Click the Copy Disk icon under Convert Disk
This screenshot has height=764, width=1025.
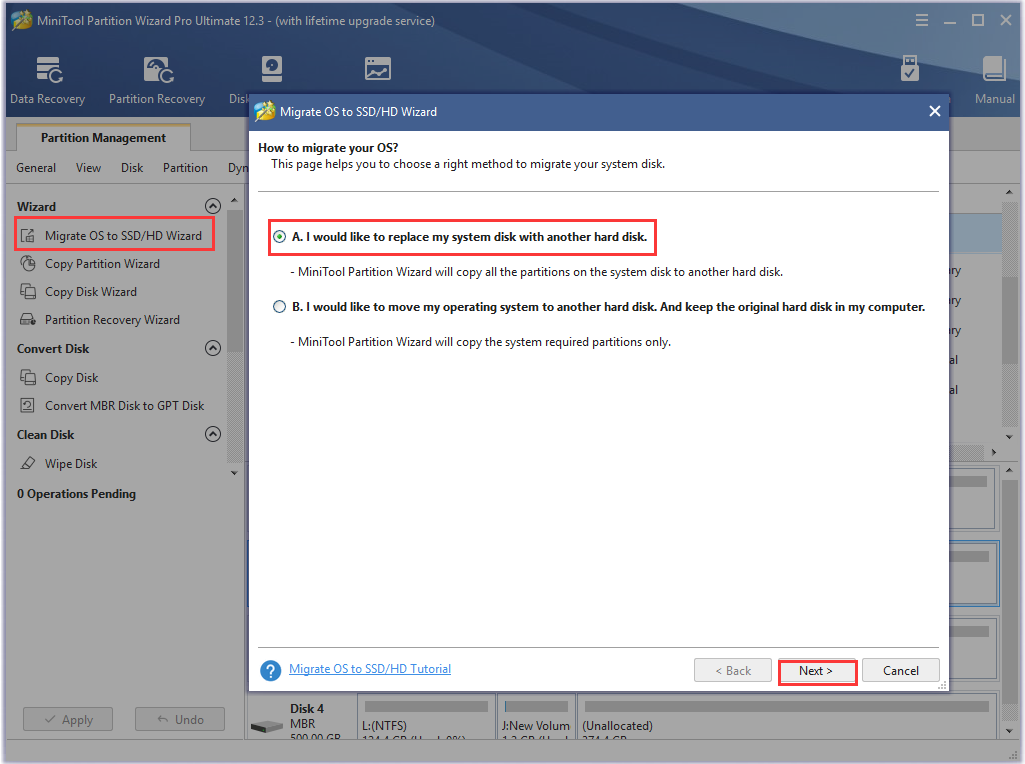point(28,378)
